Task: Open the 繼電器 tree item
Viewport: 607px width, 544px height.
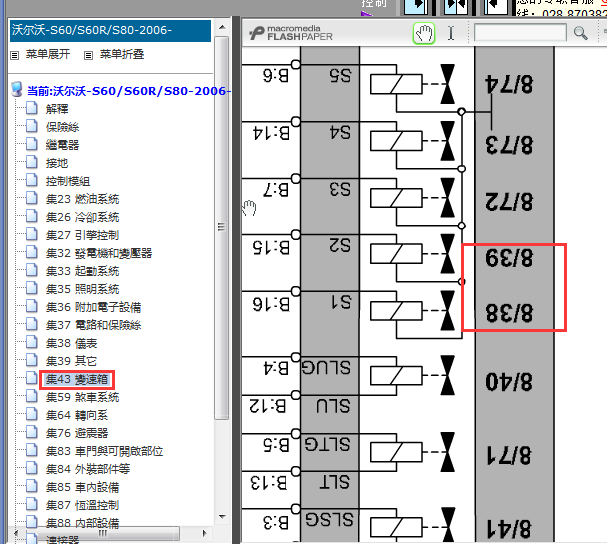Action: coord(62,145)
